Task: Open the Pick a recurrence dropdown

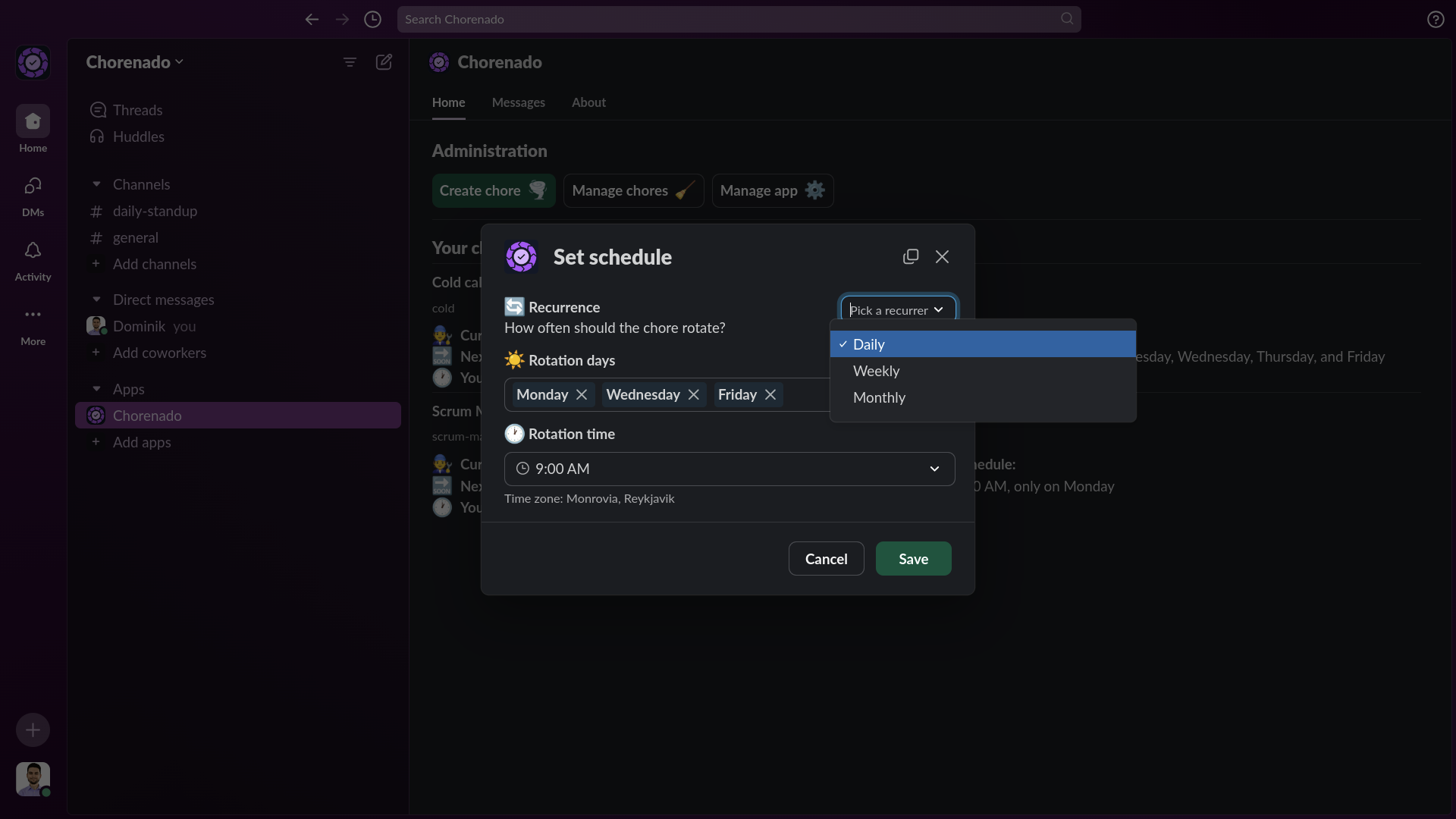Action: click(898, 309)
